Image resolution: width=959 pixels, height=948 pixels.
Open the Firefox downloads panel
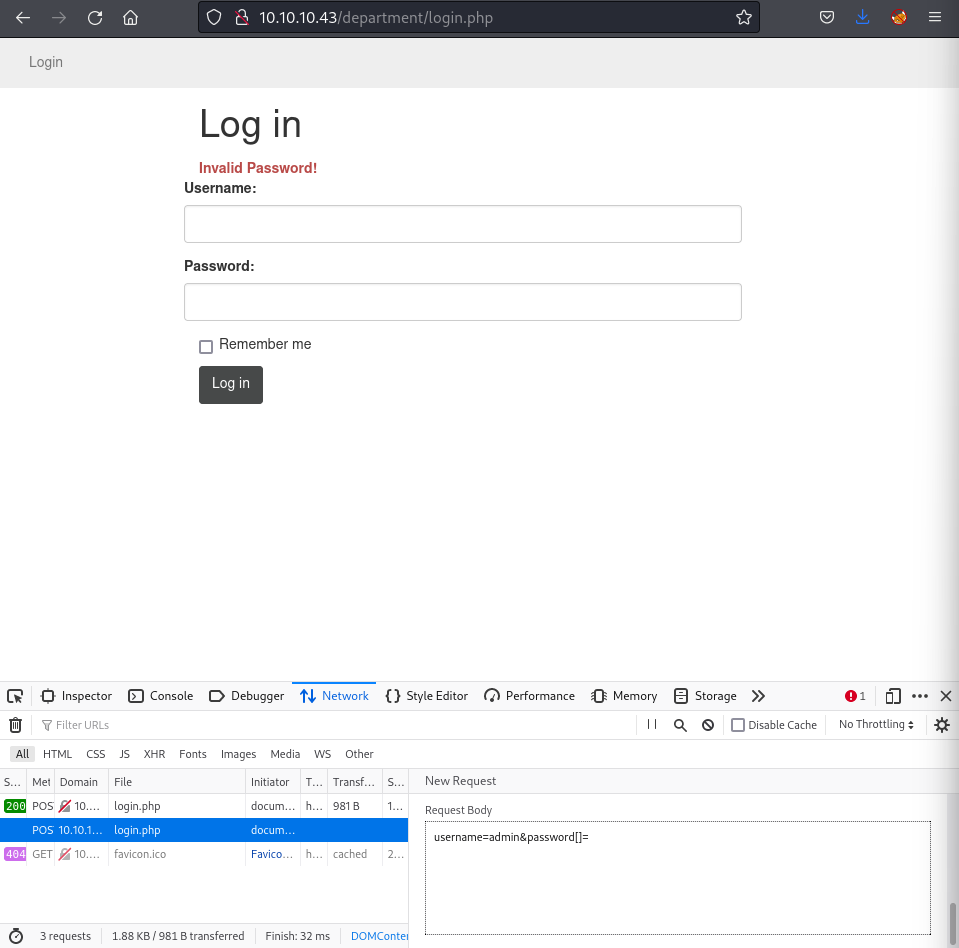(x=863, y=18)
